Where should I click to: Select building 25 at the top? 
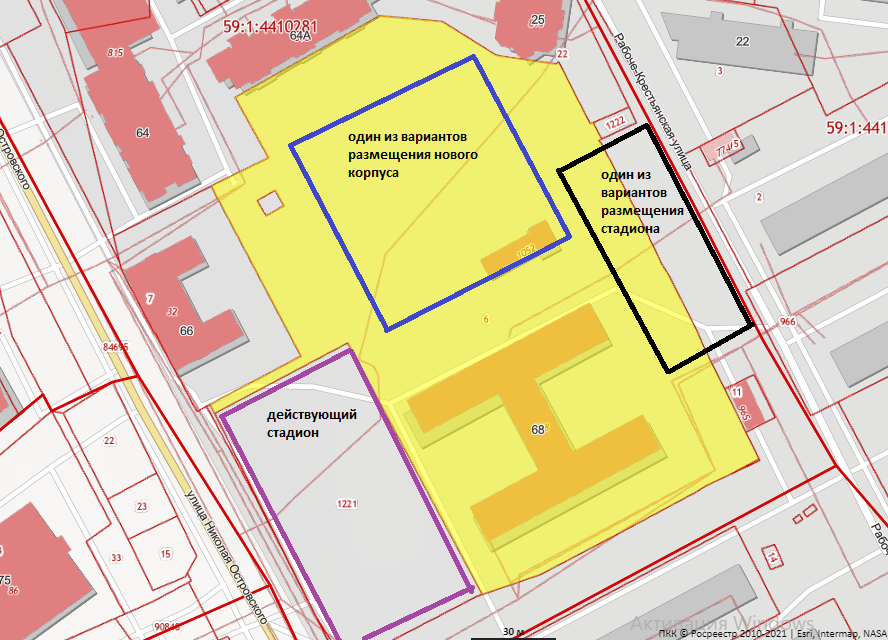point(538,20)
